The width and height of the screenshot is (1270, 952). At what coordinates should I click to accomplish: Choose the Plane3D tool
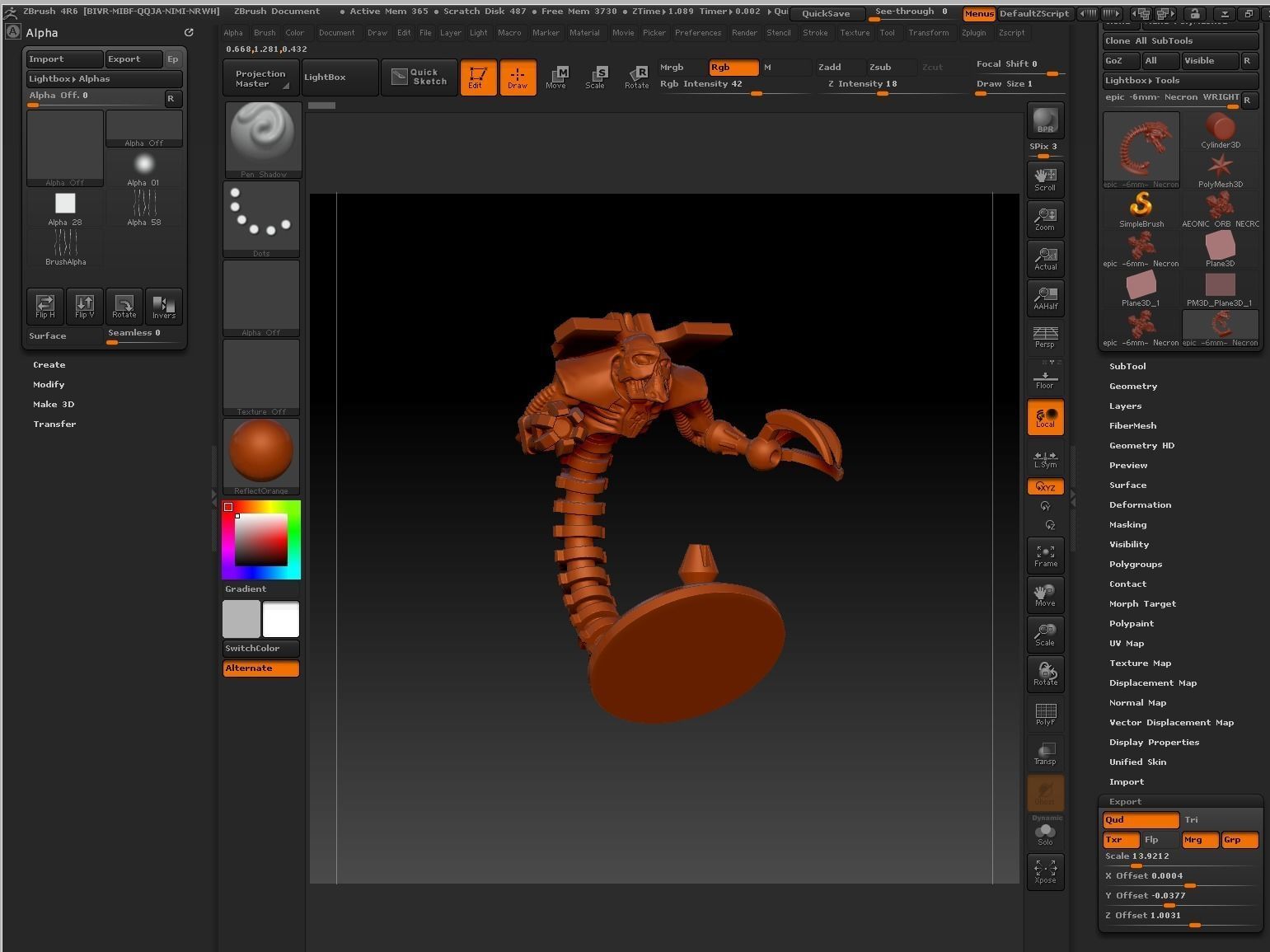click(x=1221, y=249)
